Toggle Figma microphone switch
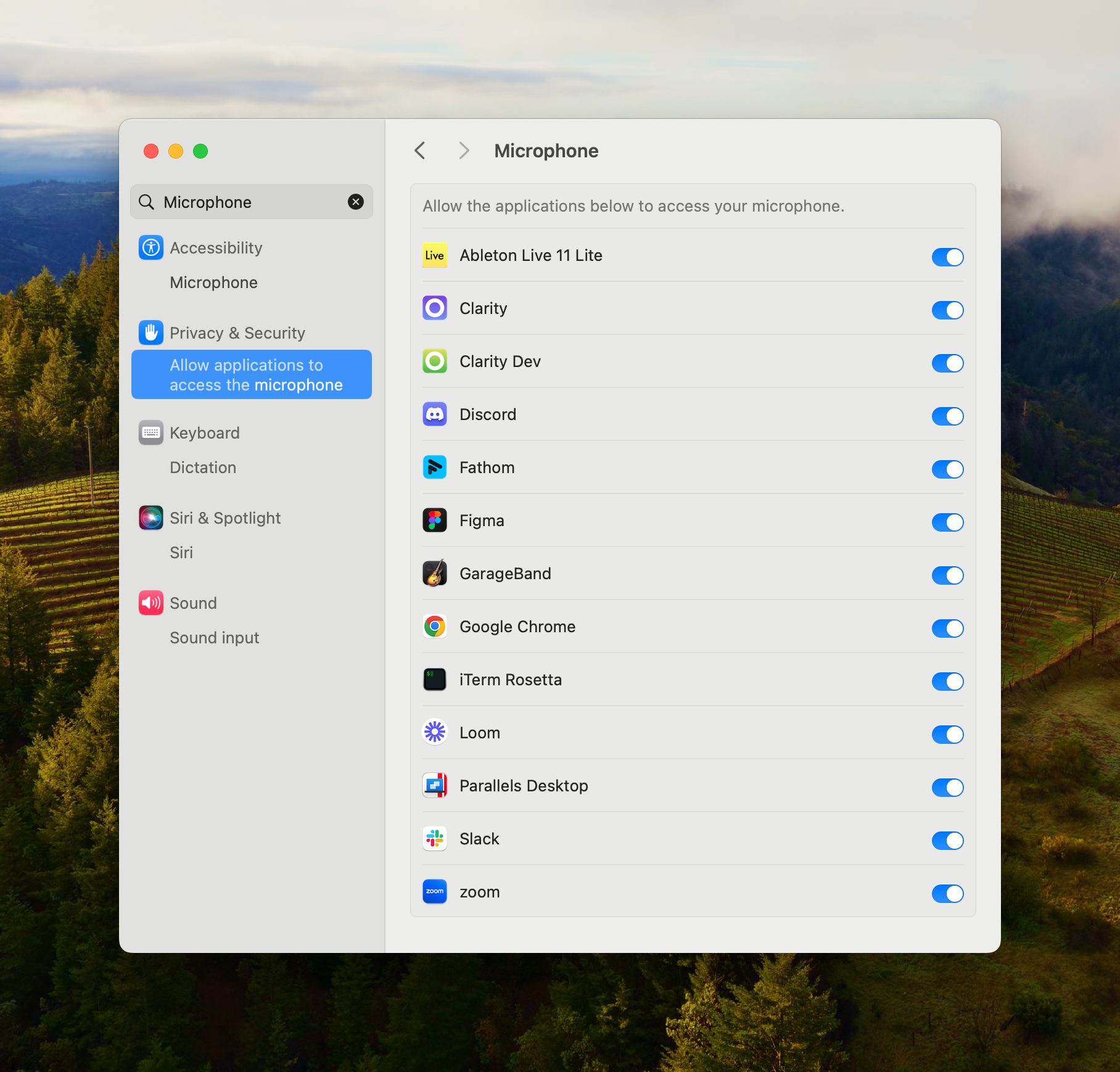This screenshot has height=1072, width=1120. [x=948, y=522]
